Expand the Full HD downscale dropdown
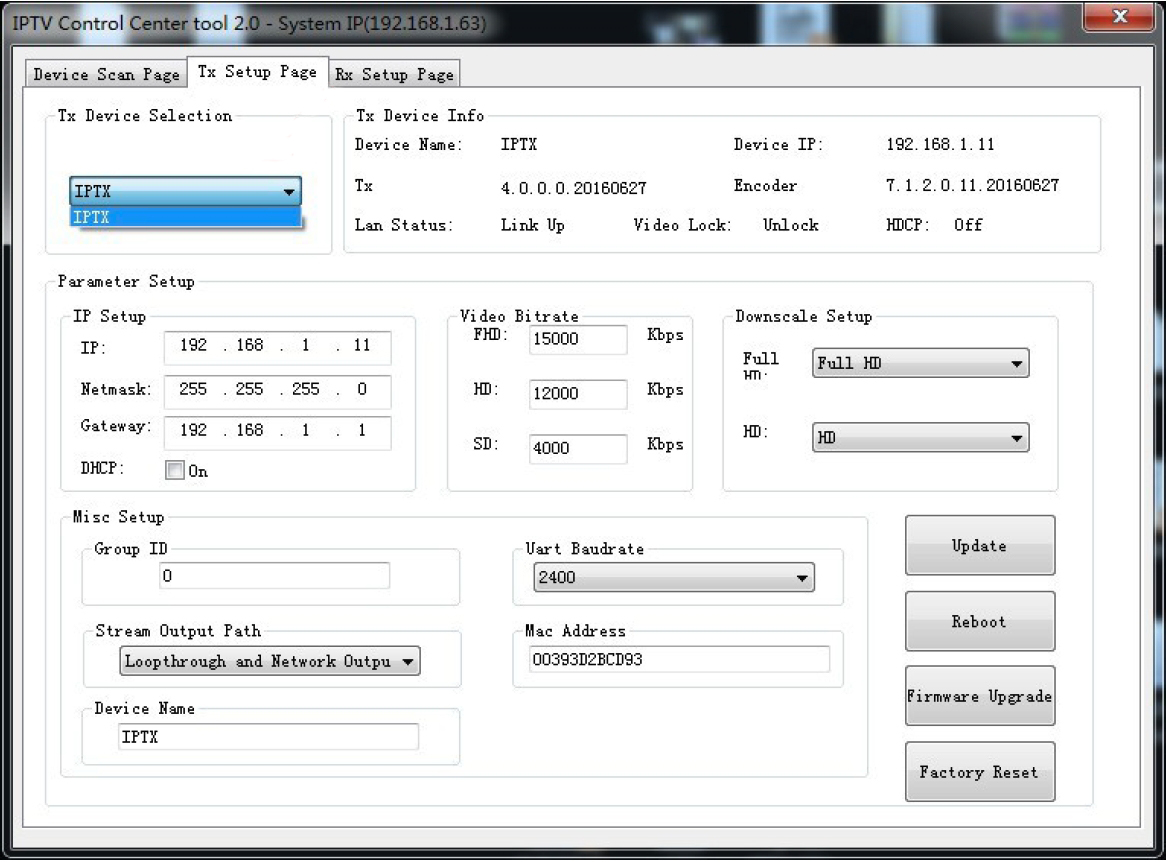This screenshot has height=862, width=1166. tap(920, 364)
